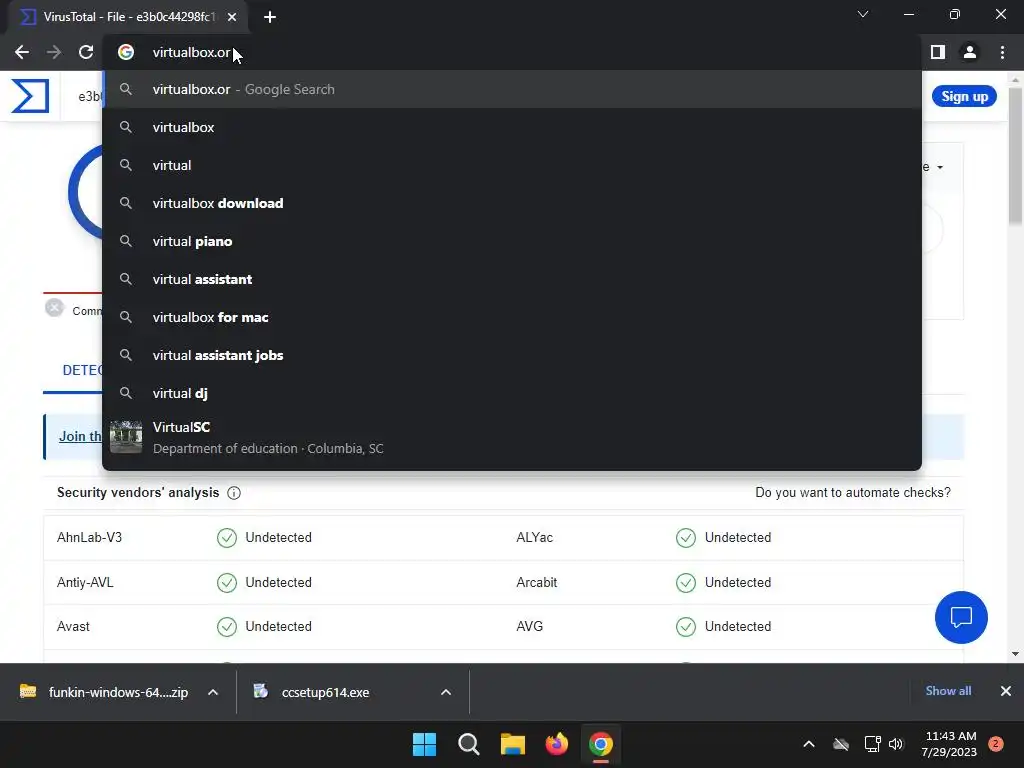Open the chat bubble button

click(x=961, y=617)
